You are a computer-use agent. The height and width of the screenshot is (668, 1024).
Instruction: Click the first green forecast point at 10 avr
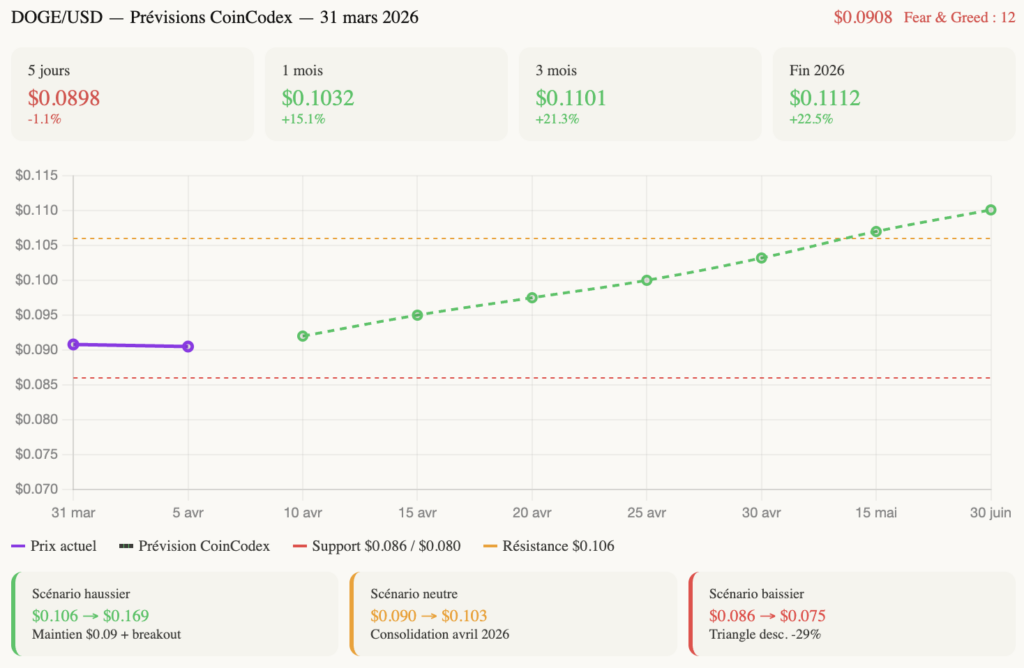[302, 335]
